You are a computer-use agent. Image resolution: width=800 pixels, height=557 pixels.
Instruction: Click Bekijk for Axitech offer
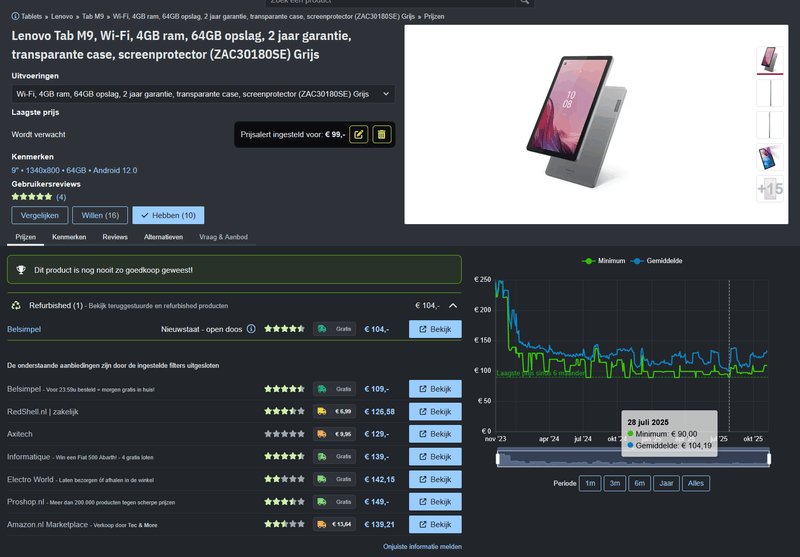tap(435, 434)
